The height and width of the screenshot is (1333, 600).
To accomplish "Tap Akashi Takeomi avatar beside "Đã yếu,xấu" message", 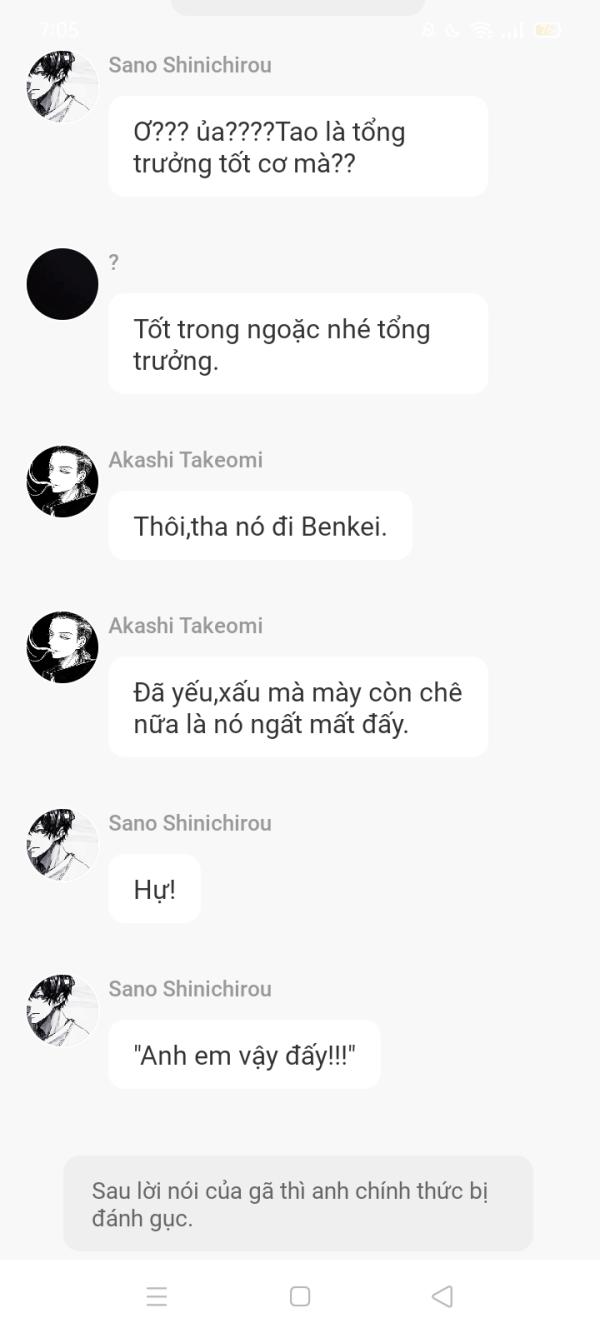I will pos(62,647).
